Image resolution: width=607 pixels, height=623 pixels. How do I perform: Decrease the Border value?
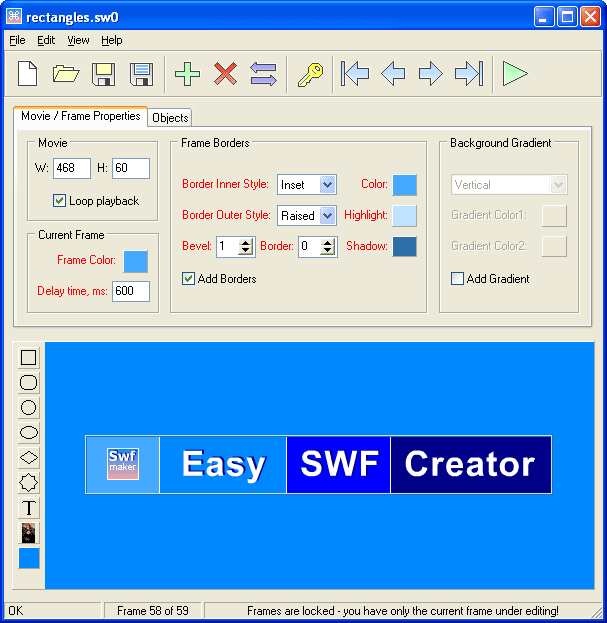(x=327, y=251)
